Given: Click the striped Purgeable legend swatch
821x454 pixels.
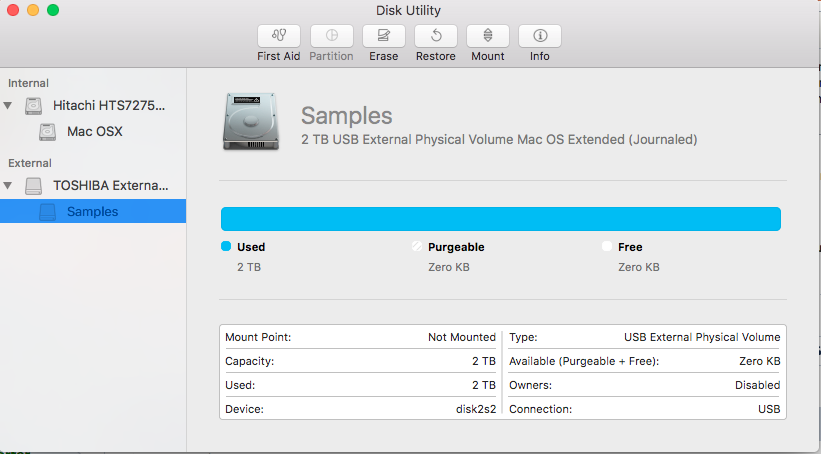Looking at the screenshot, I should coord(417,246).
